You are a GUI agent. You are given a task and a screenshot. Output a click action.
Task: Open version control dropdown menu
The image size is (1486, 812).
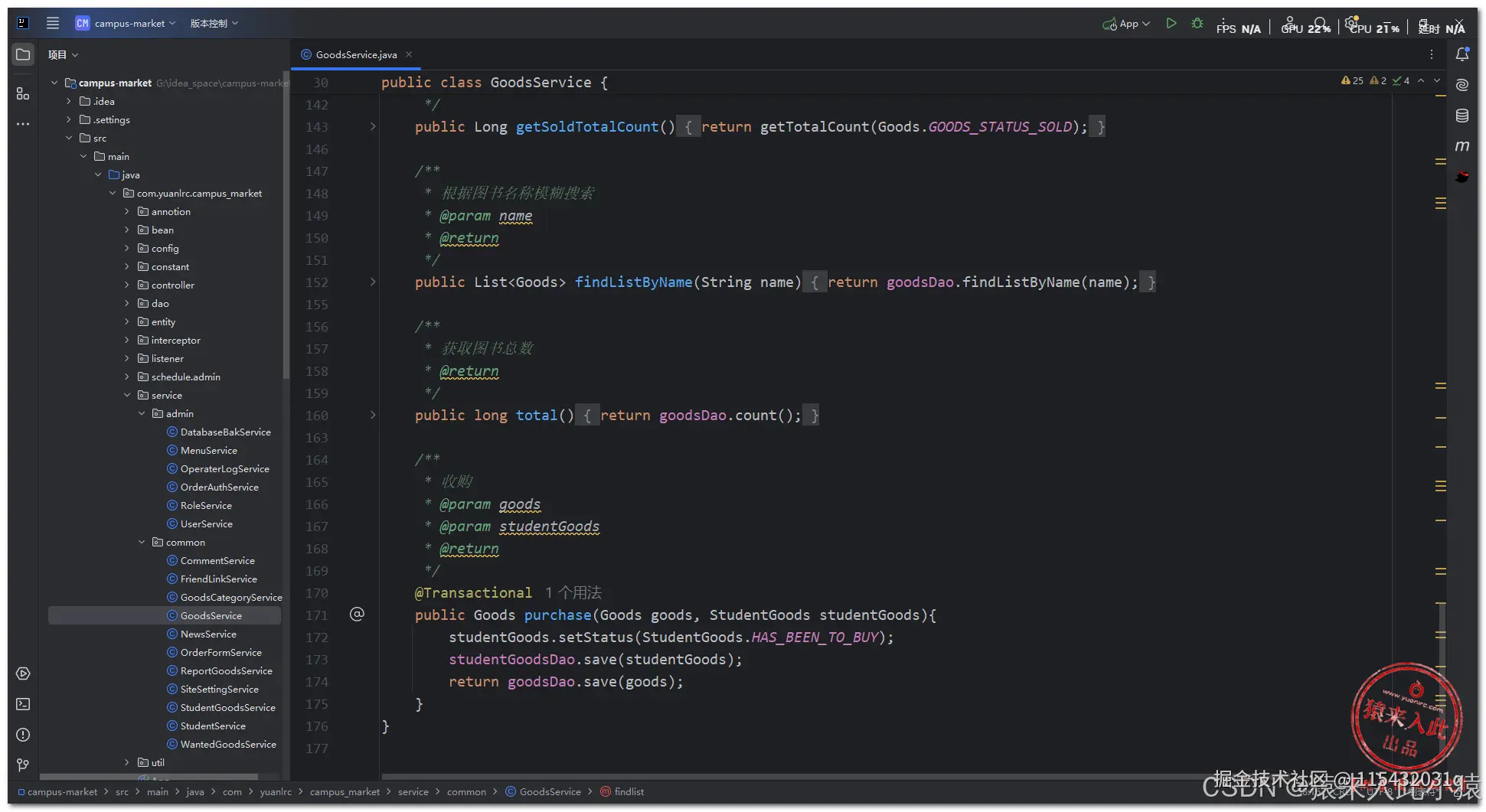214,23
